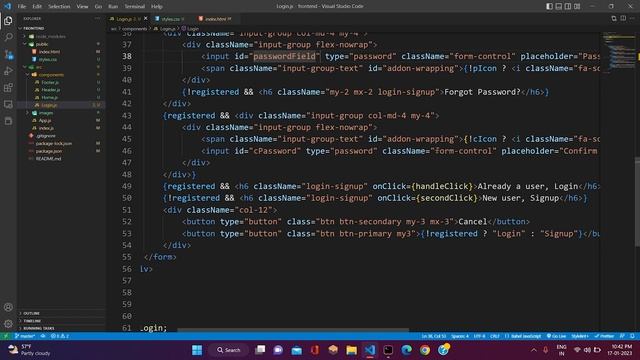Collapse the components folder
This screenshot has width=640, height=360.
click(51, 75)
